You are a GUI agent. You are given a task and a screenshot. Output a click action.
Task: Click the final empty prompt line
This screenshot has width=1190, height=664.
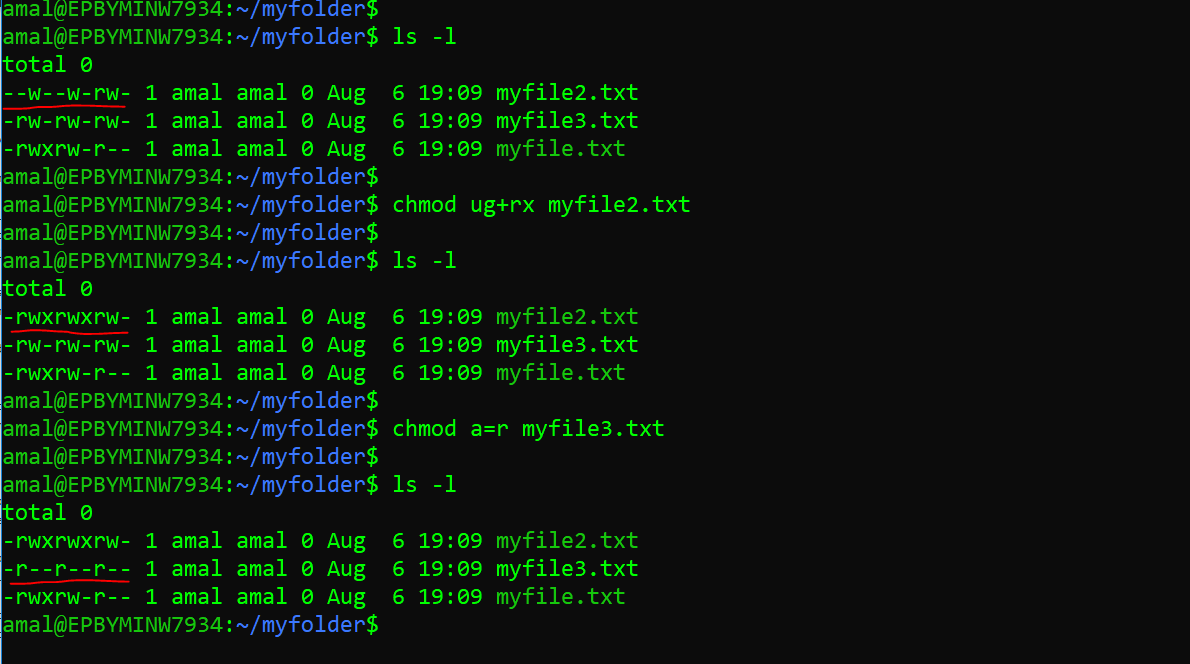[x=190, y=625]
